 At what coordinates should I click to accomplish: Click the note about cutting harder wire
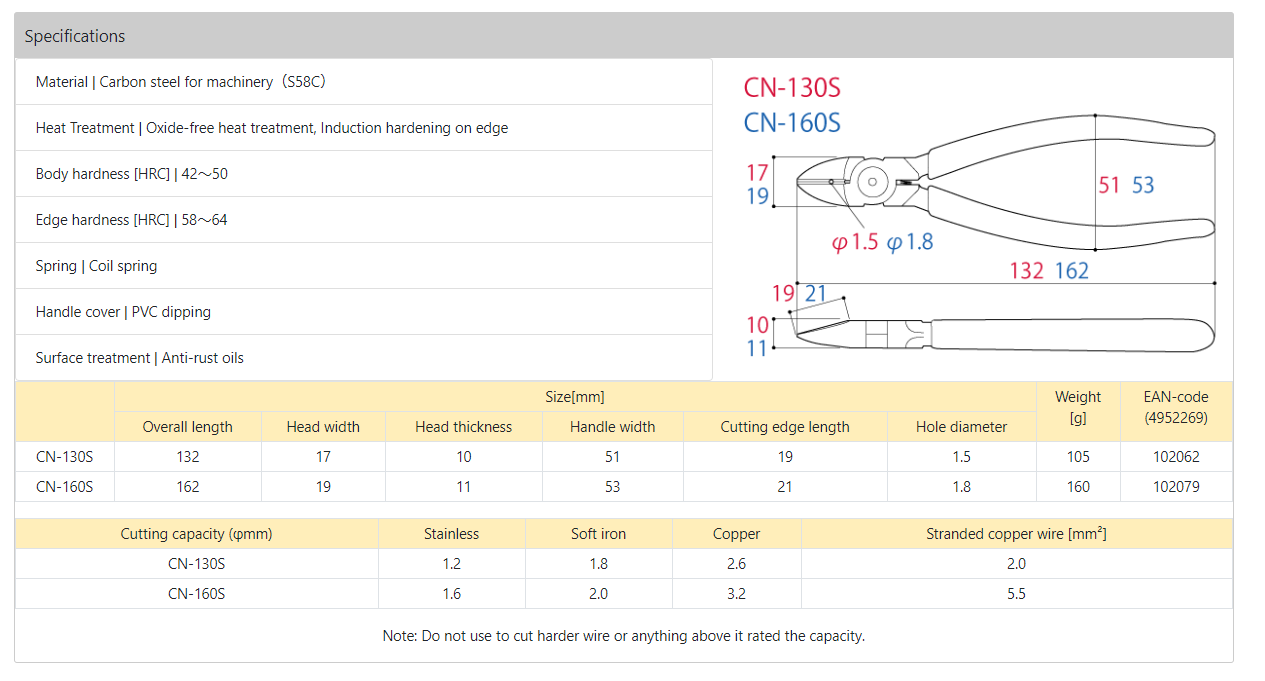[x=624, y=636]
